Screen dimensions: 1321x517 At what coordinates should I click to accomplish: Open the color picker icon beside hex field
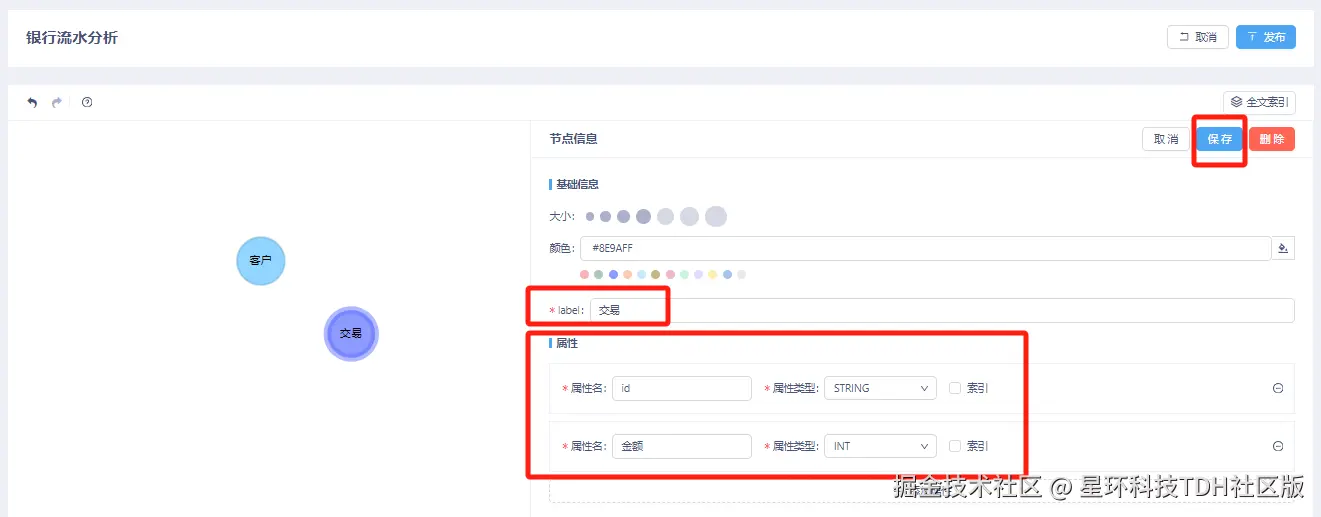(x=1283, y=248)
